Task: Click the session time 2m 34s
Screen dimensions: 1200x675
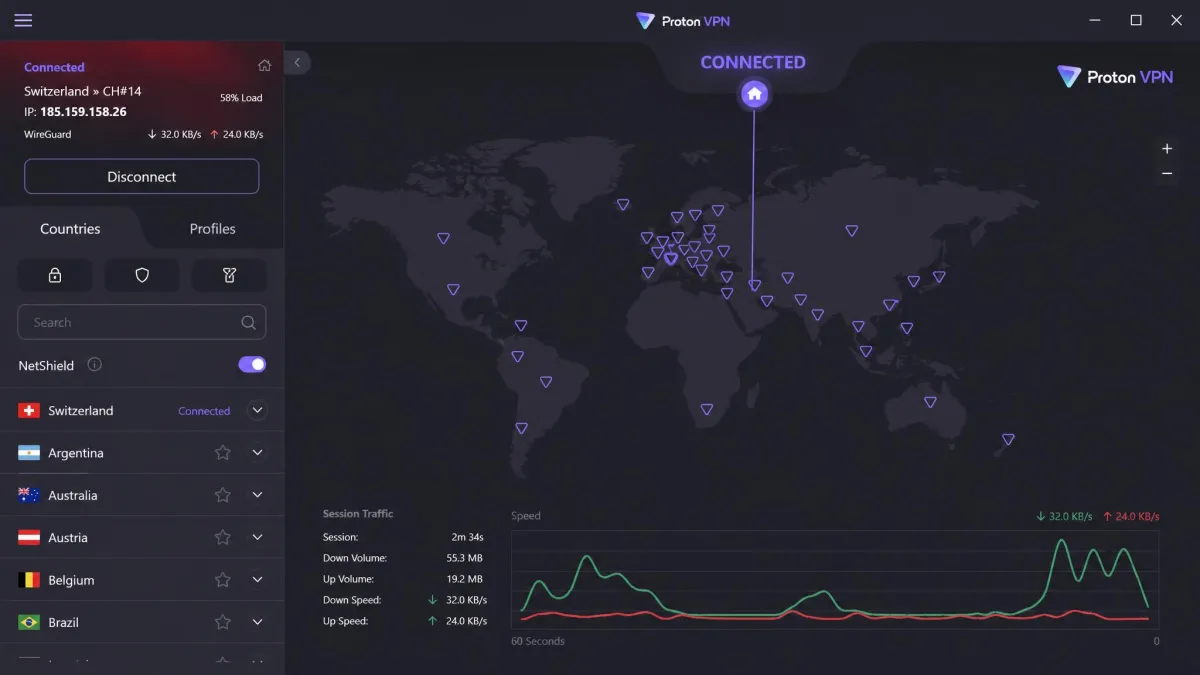Action: pyautogui.click(x=467, y=537)
